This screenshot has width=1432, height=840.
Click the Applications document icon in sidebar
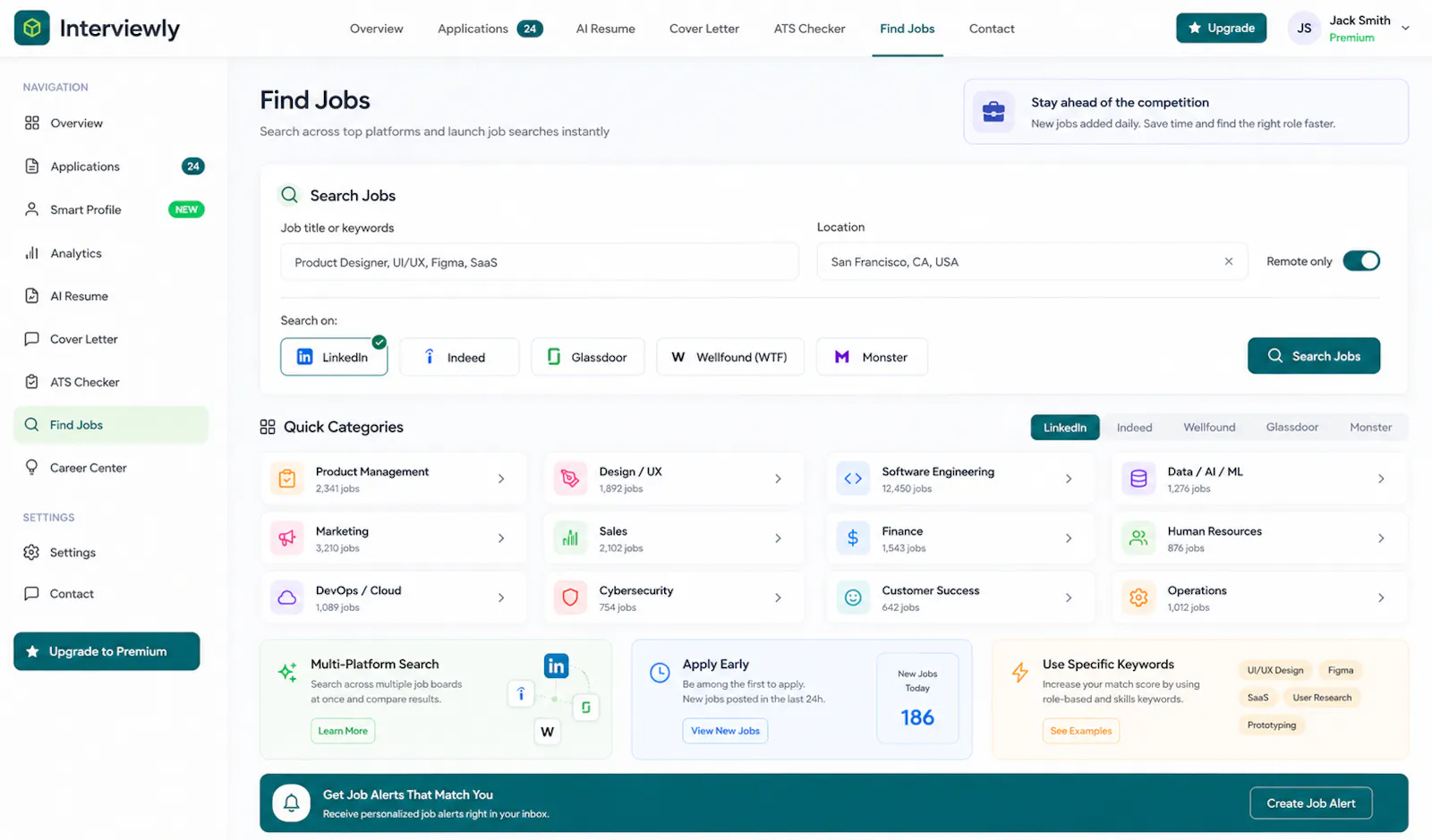pyautogui.click(x=32, y=166)
